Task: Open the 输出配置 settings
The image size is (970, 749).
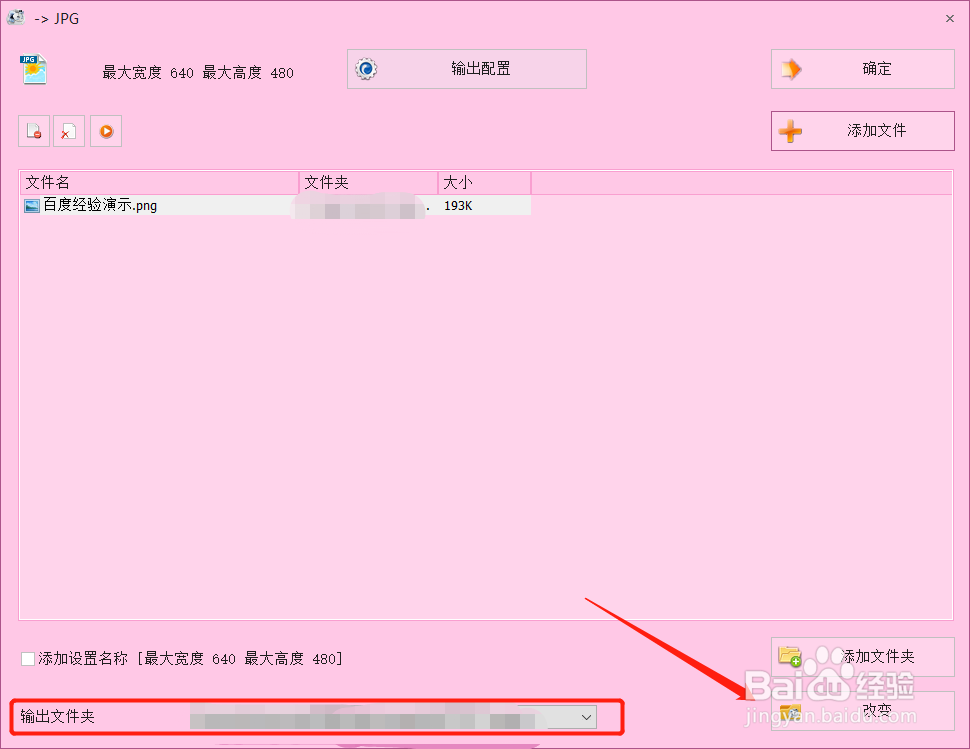Action: tap(466, 68)
